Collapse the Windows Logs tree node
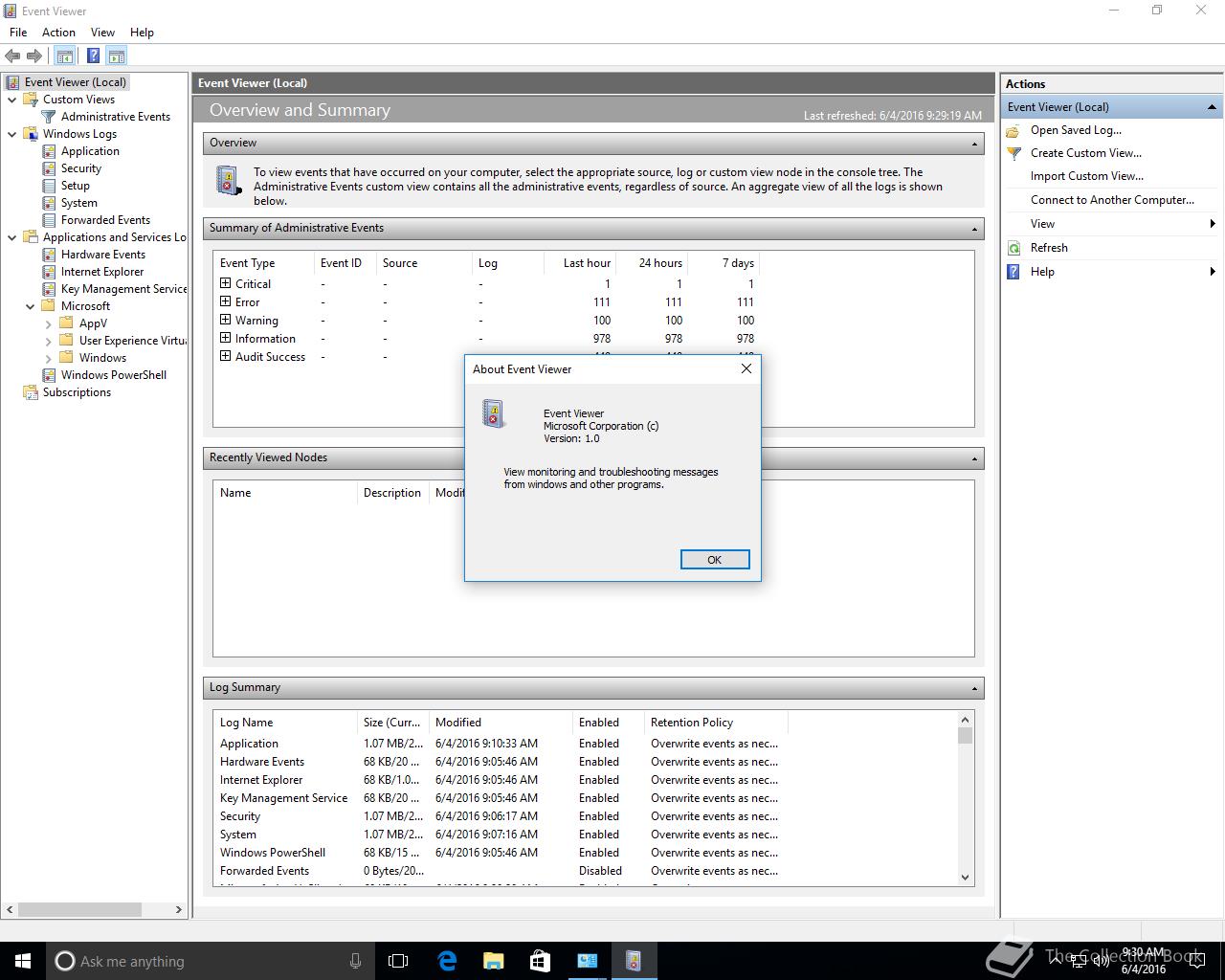The height and width of the screenshot is (980, 1225). [11, 134]
